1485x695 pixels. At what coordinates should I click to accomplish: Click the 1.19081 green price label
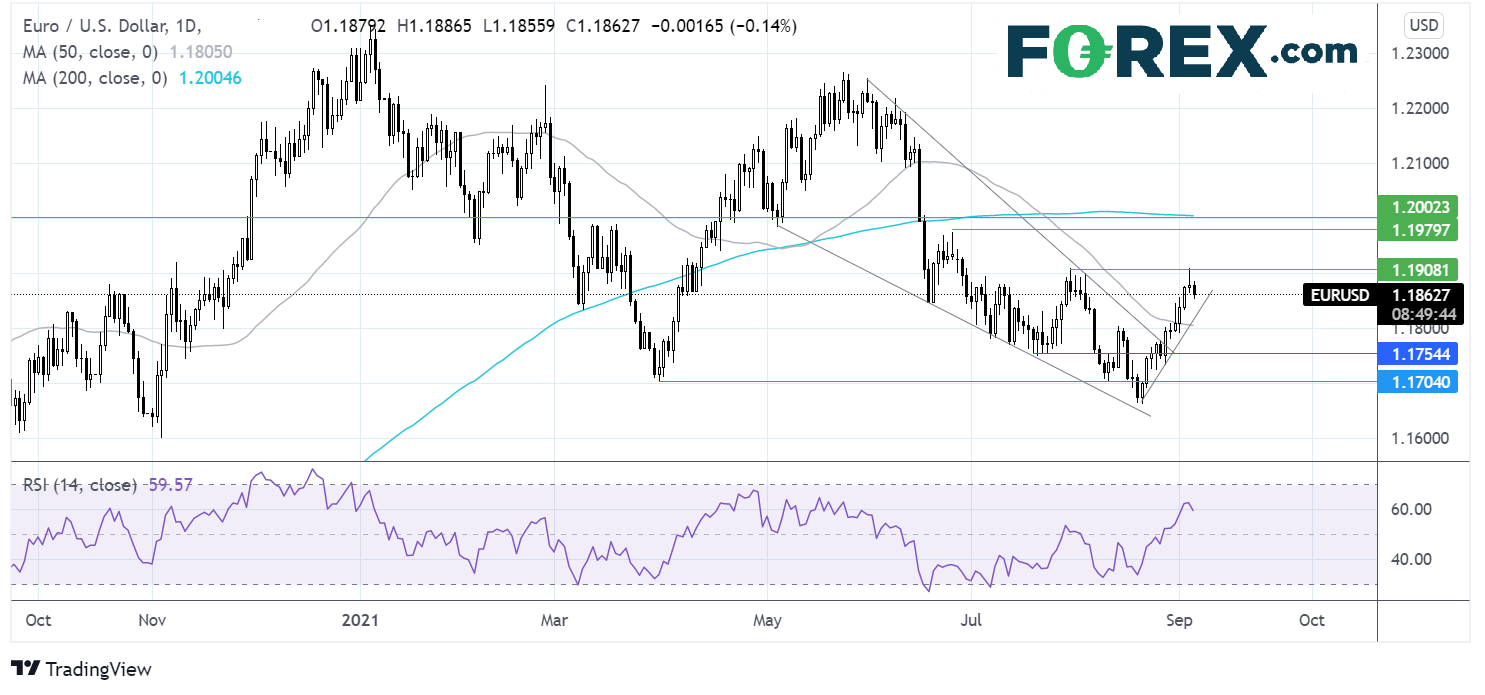coord(1417,269)
